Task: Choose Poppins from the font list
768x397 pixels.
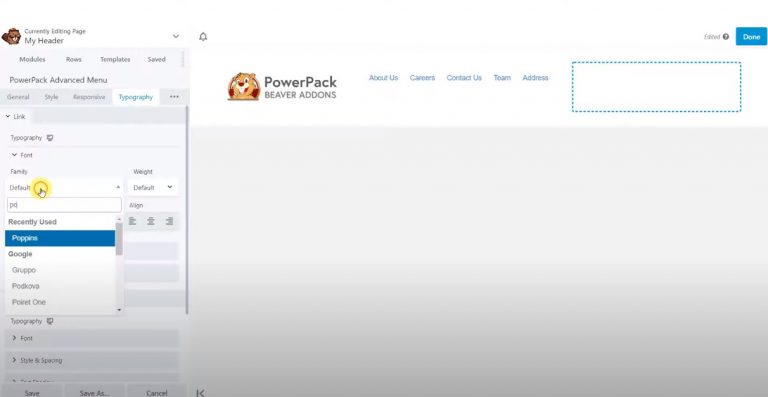Action: [60, 238]
